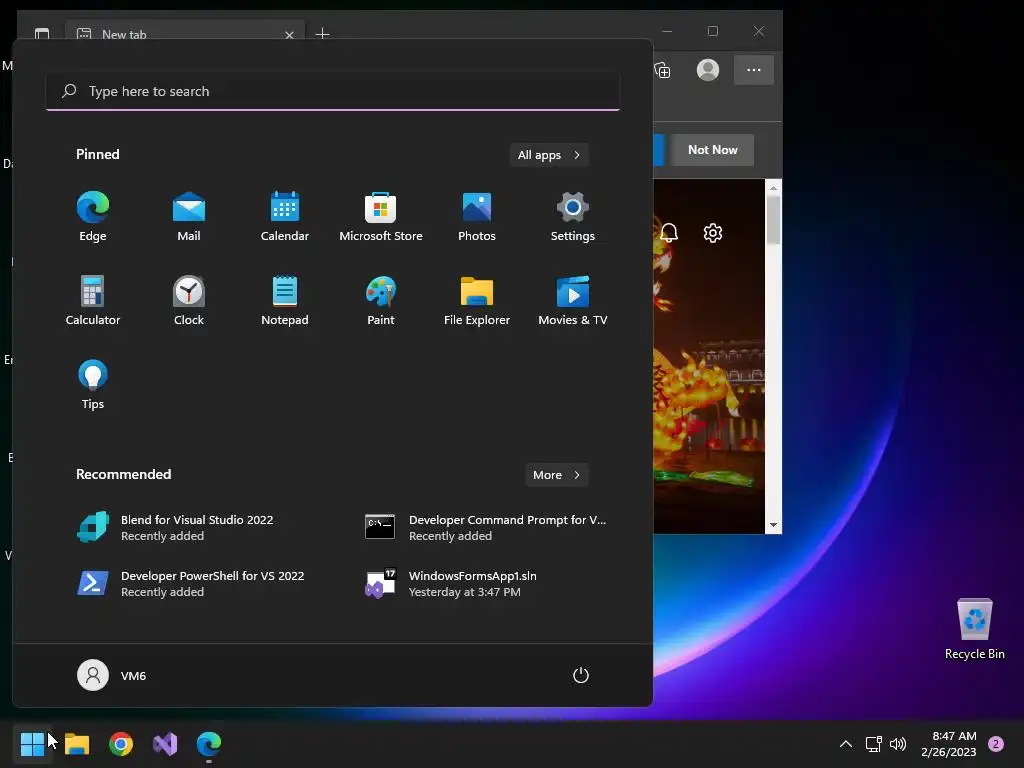
Task: Open the Clock app
Action: [x=189, y=300]
